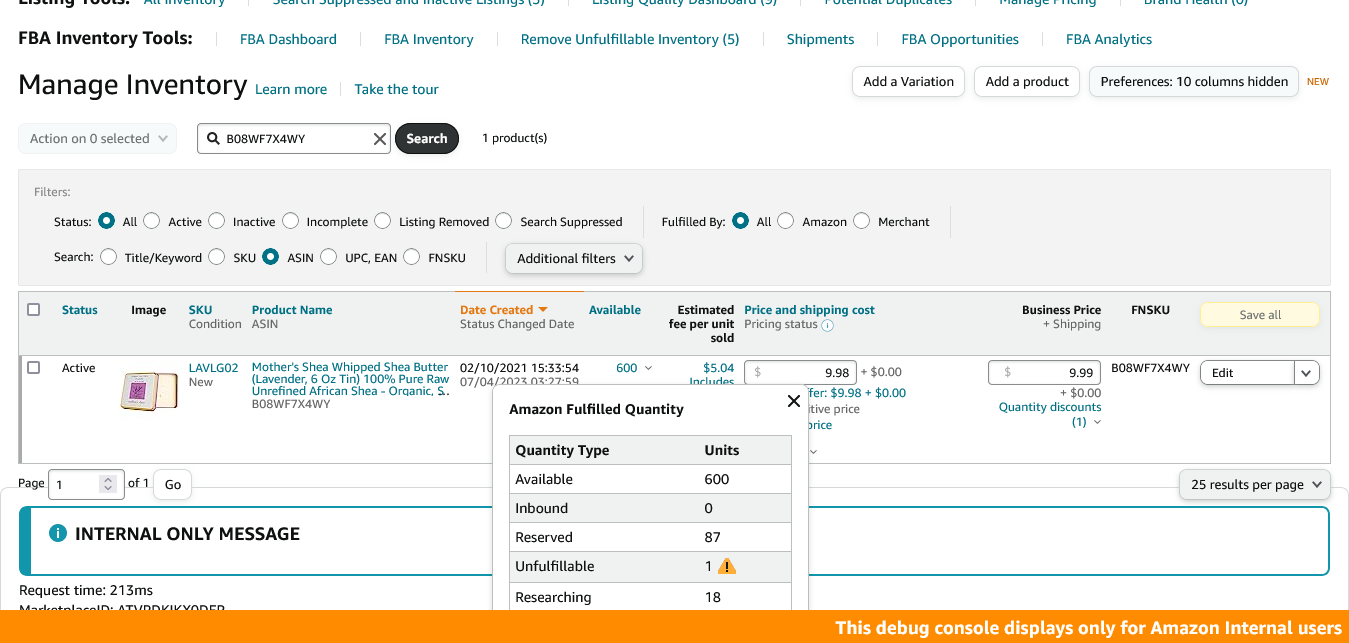
Task: Tick the select-all checkbox in table header
Action: click(34, 310)
